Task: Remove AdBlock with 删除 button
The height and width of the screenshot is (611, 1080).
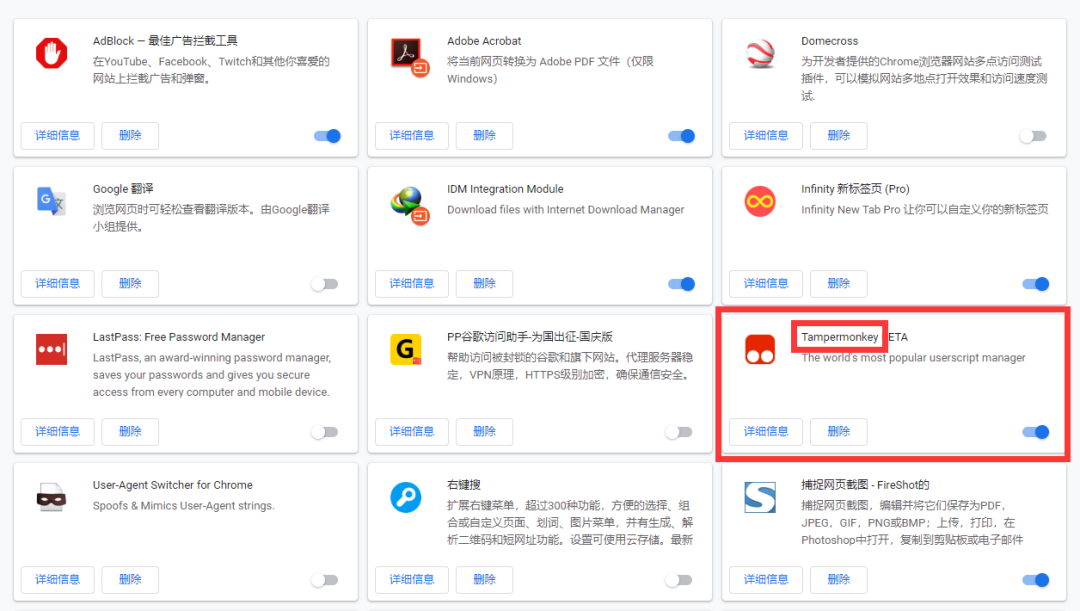Action: pos(130,136)
